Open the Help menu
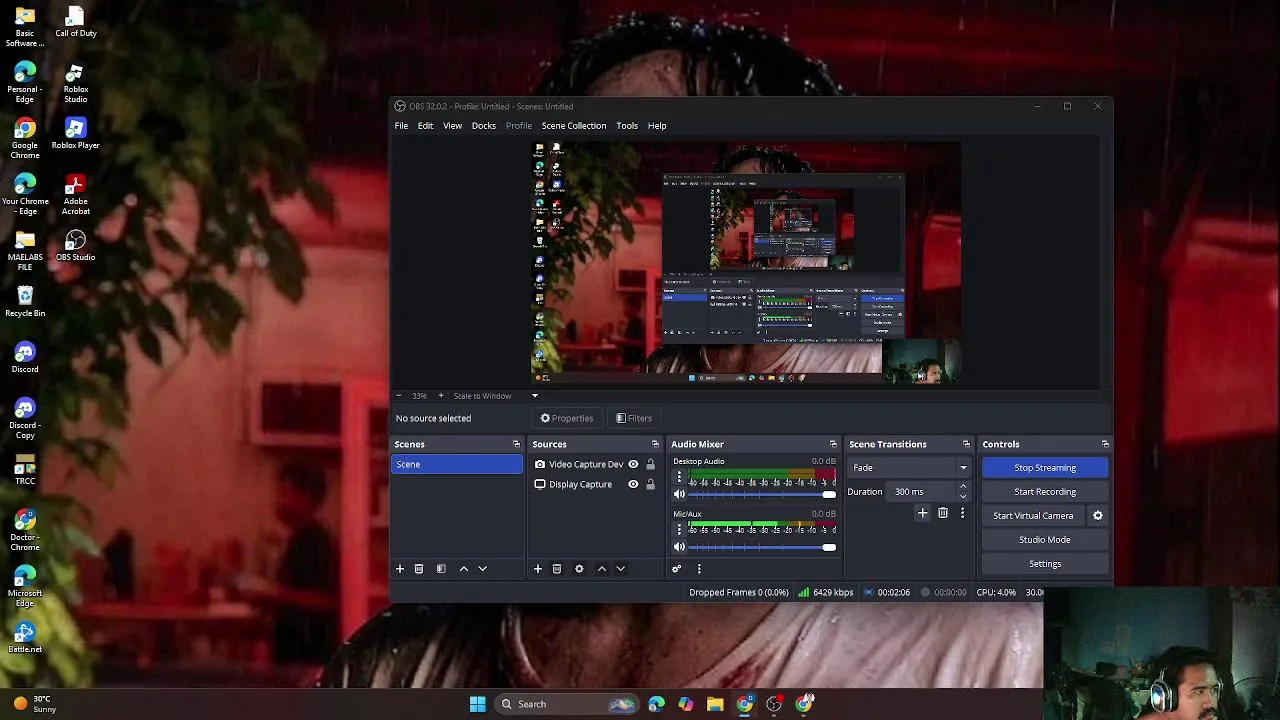This screenshot has height=720, width=1280. [657, 126]
